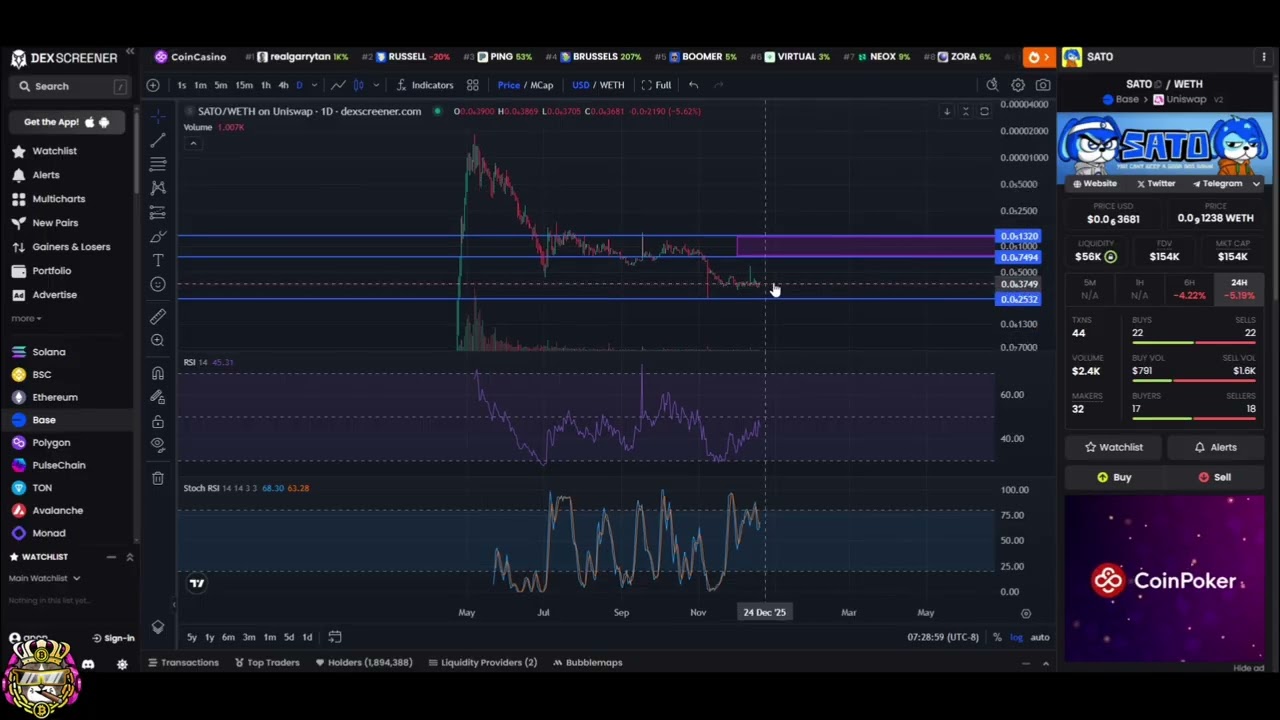Expand more sidebar items
The height and width of the screenshot is (720, 1280).
click(26, 318)
